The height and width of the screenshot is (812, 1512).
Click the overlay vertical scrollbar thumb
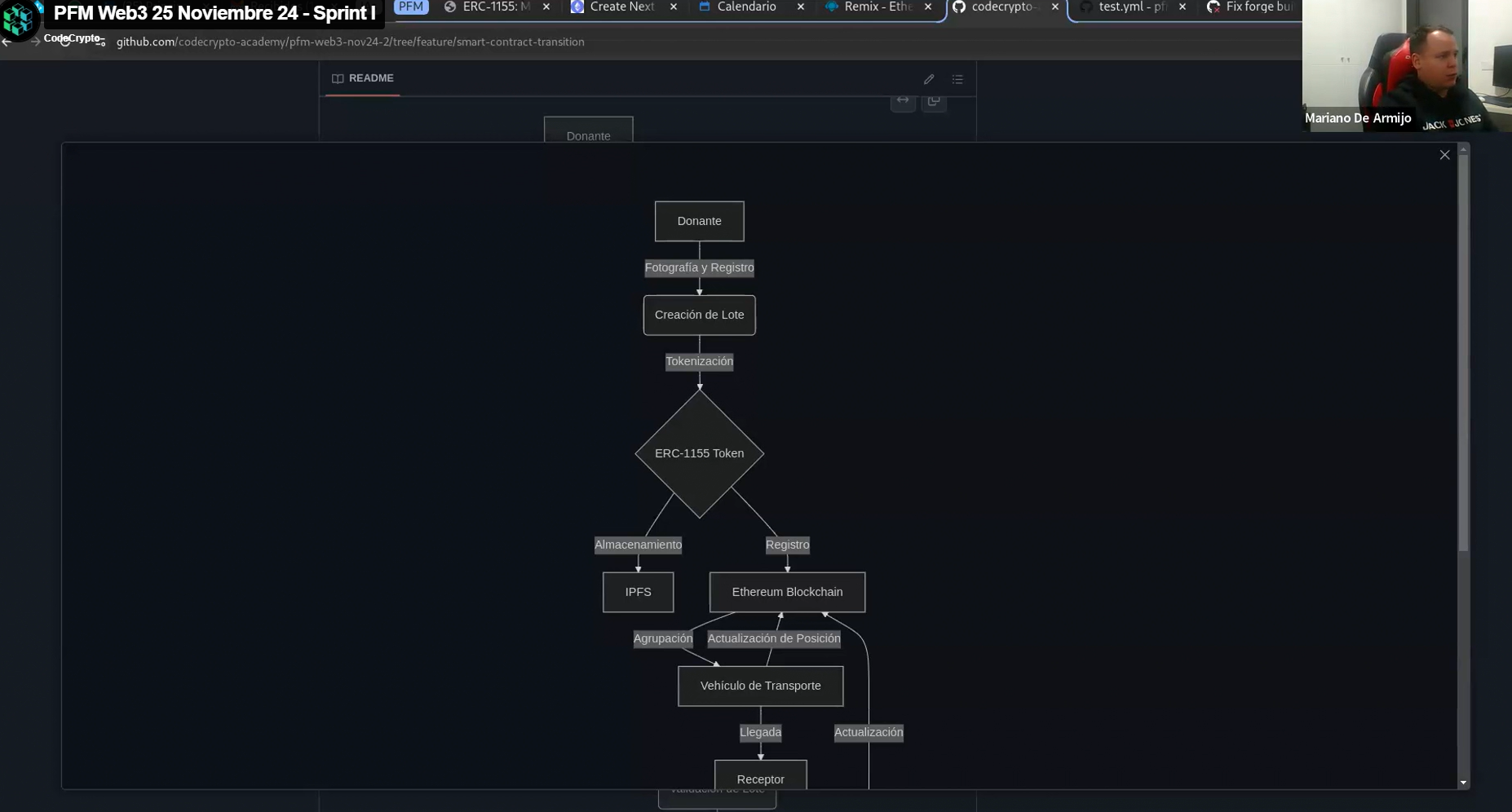(x=1463, y=352)
